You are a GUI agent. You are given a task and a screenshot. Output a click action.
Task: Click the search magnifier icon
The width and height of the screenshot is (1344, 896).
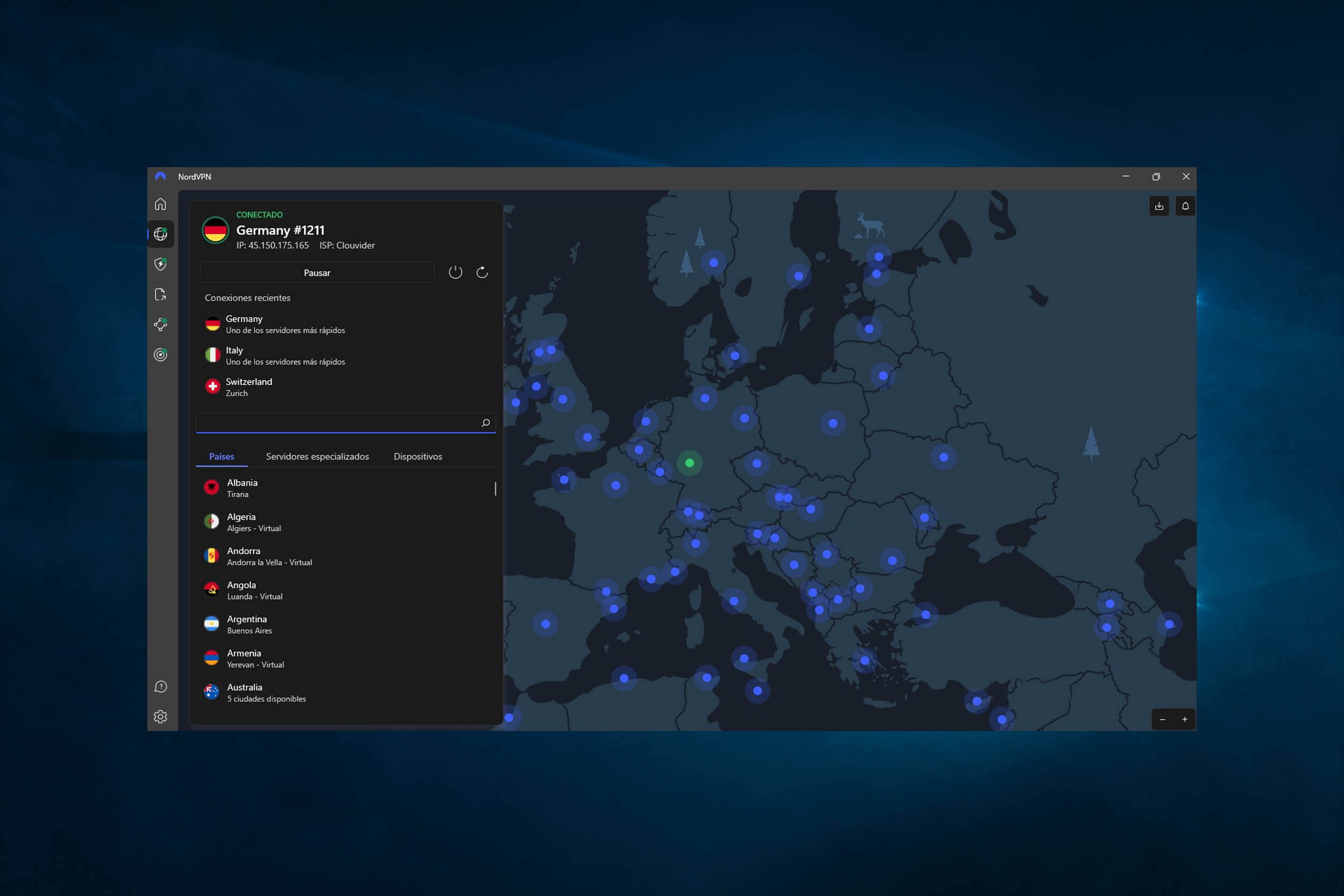click(485, 423)
